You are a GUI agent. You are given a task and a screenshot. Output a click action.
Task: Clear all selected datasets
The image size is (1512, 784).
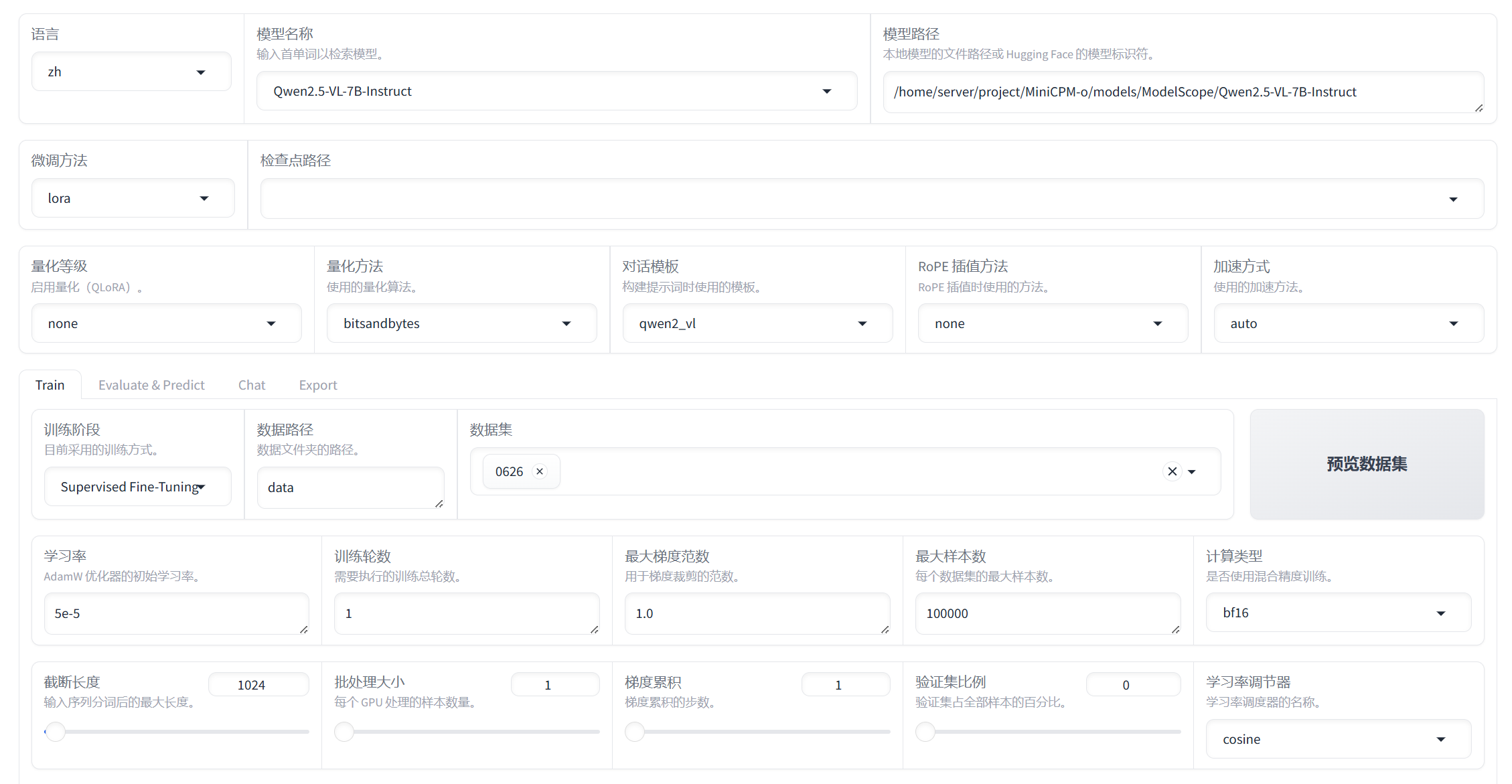tap(1172, 471)
